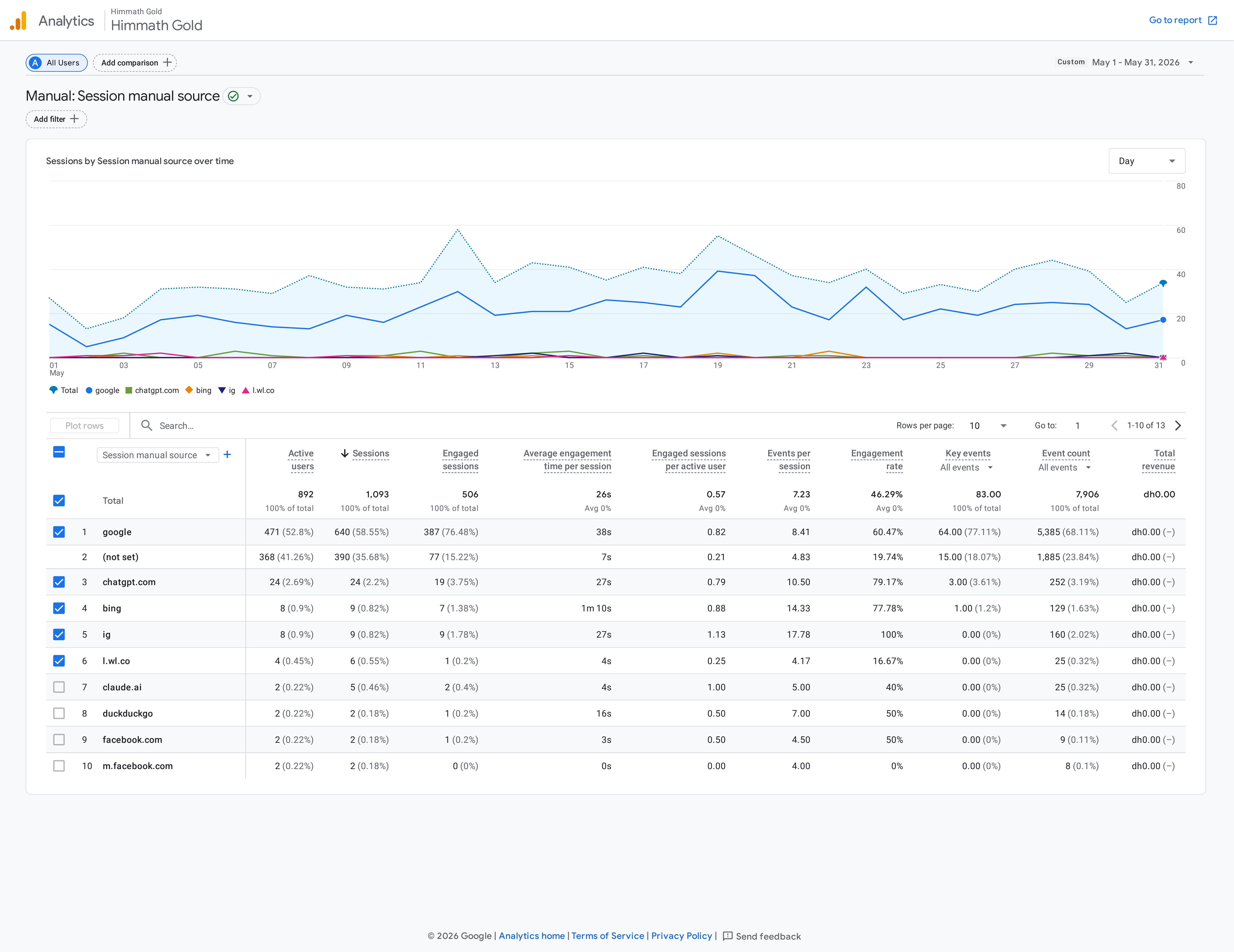The image size is (1234, 952).
Task: Click the Send feedback icon
Action: pos(728,936)
